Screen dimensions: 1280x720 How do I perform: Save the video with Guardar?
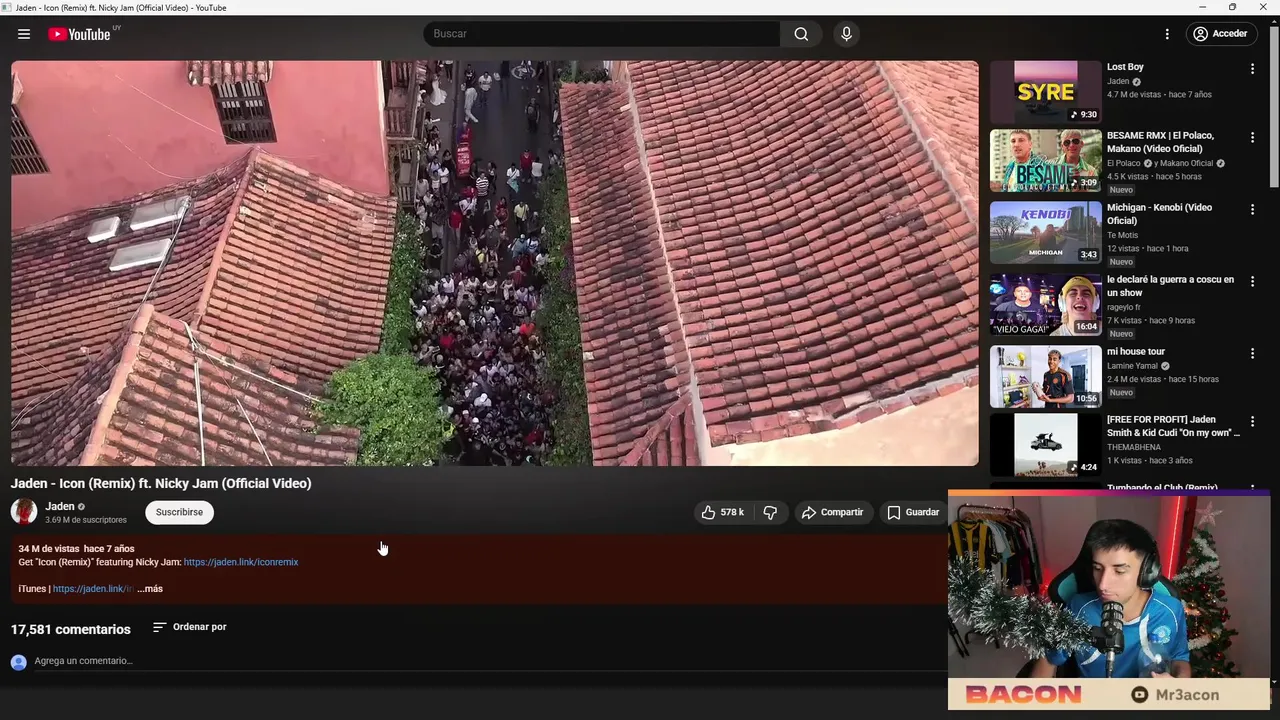(913, 512)
